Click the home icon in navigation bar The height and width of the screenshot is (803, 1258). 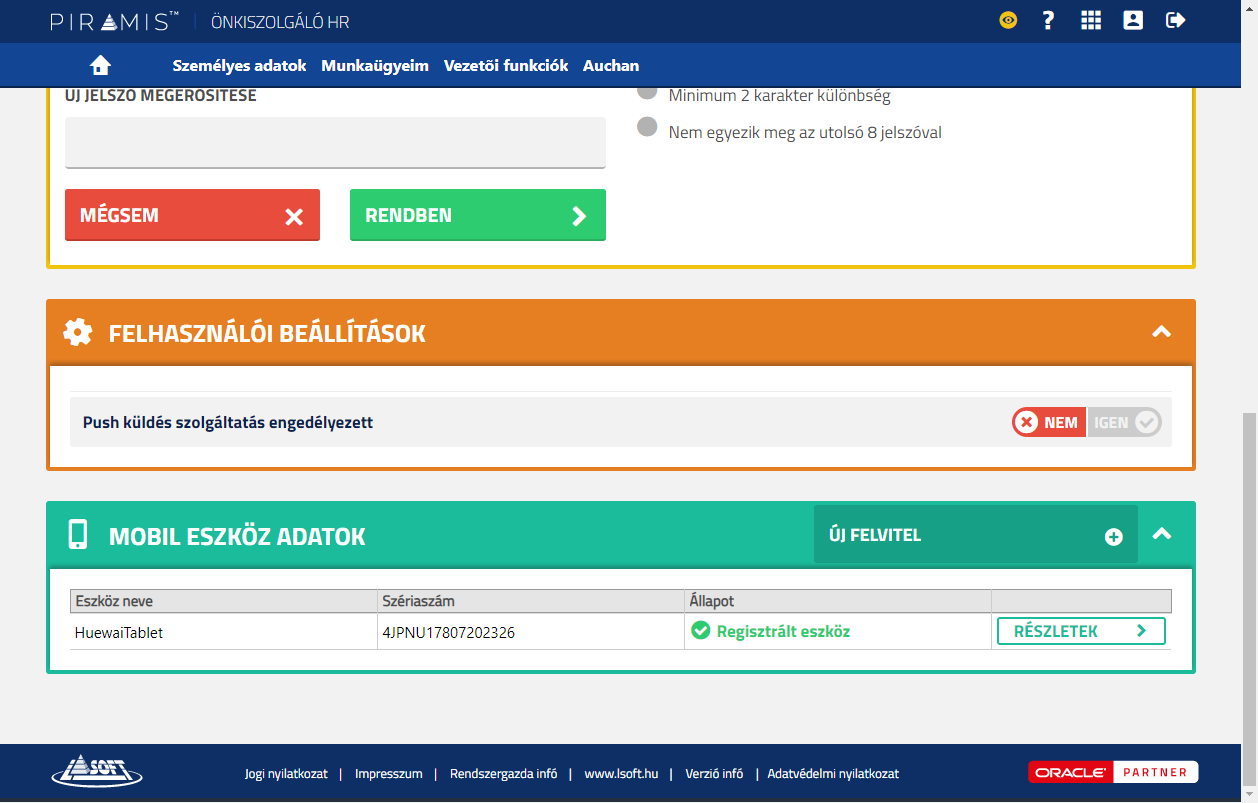point(100,66)
